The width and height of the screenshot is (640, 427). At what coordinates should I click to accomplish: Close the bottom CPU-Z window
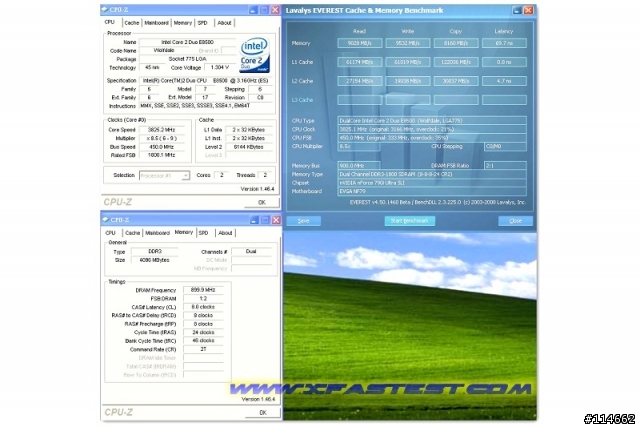pyautogui.click(x=276, y=220)
